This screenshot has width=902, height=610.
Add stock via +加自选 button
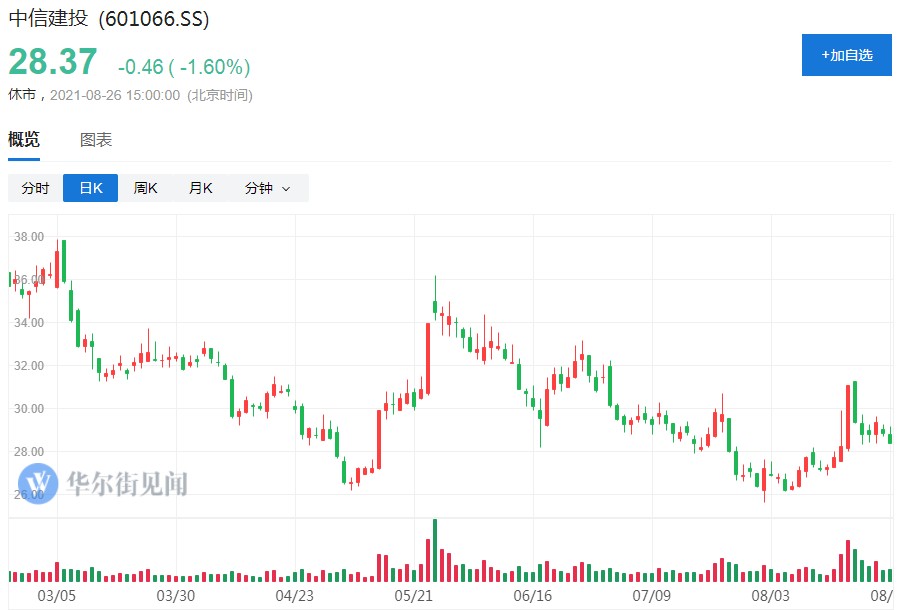(846, 55)
